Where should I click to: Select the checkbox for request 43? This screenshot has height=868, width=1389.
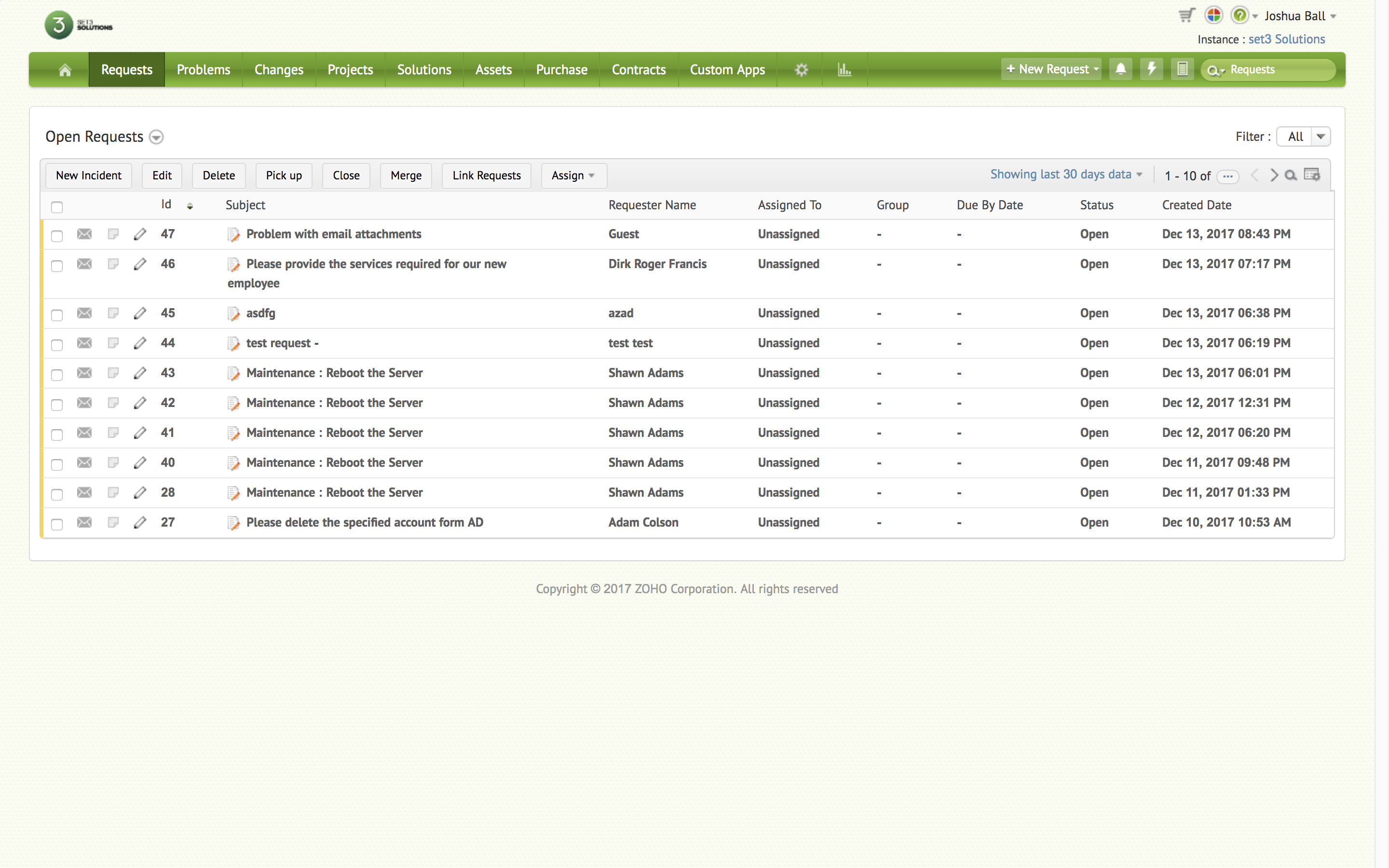pos(57,374)
